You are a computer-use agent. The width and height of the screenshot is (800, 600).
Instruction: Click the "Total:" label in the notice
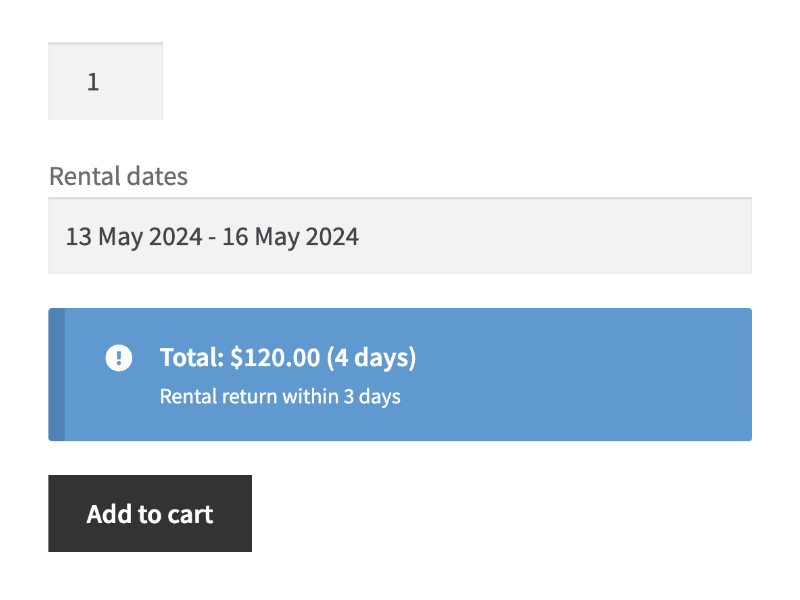pos(192,357)
